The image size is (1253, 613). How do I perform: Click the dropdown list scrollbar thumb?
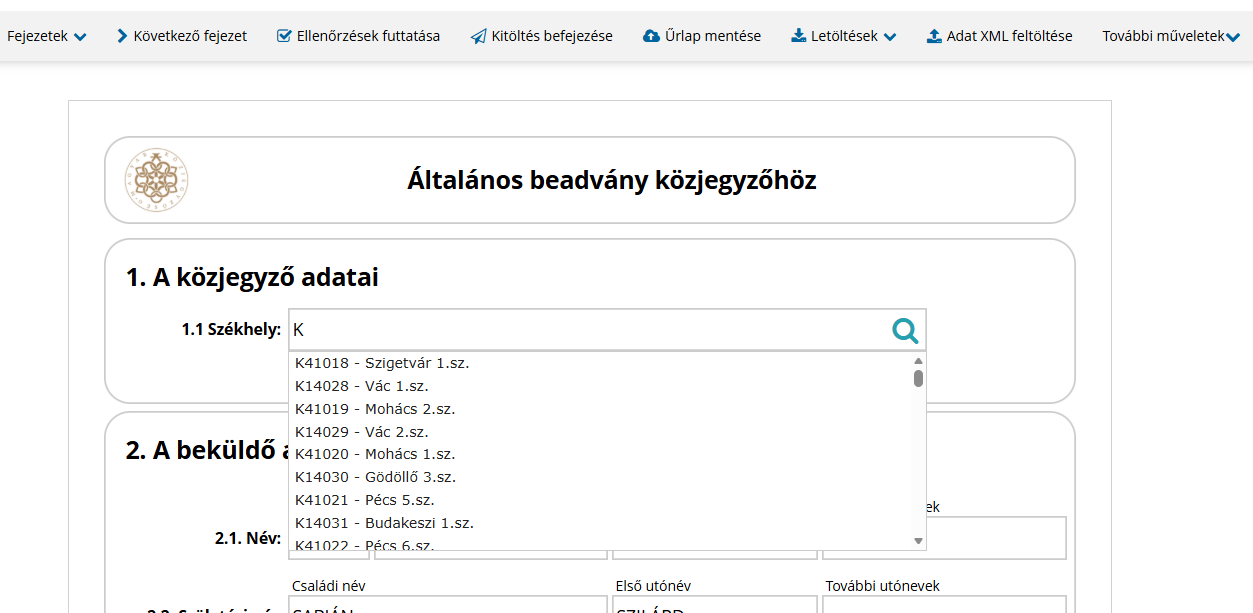click(918, 378)
